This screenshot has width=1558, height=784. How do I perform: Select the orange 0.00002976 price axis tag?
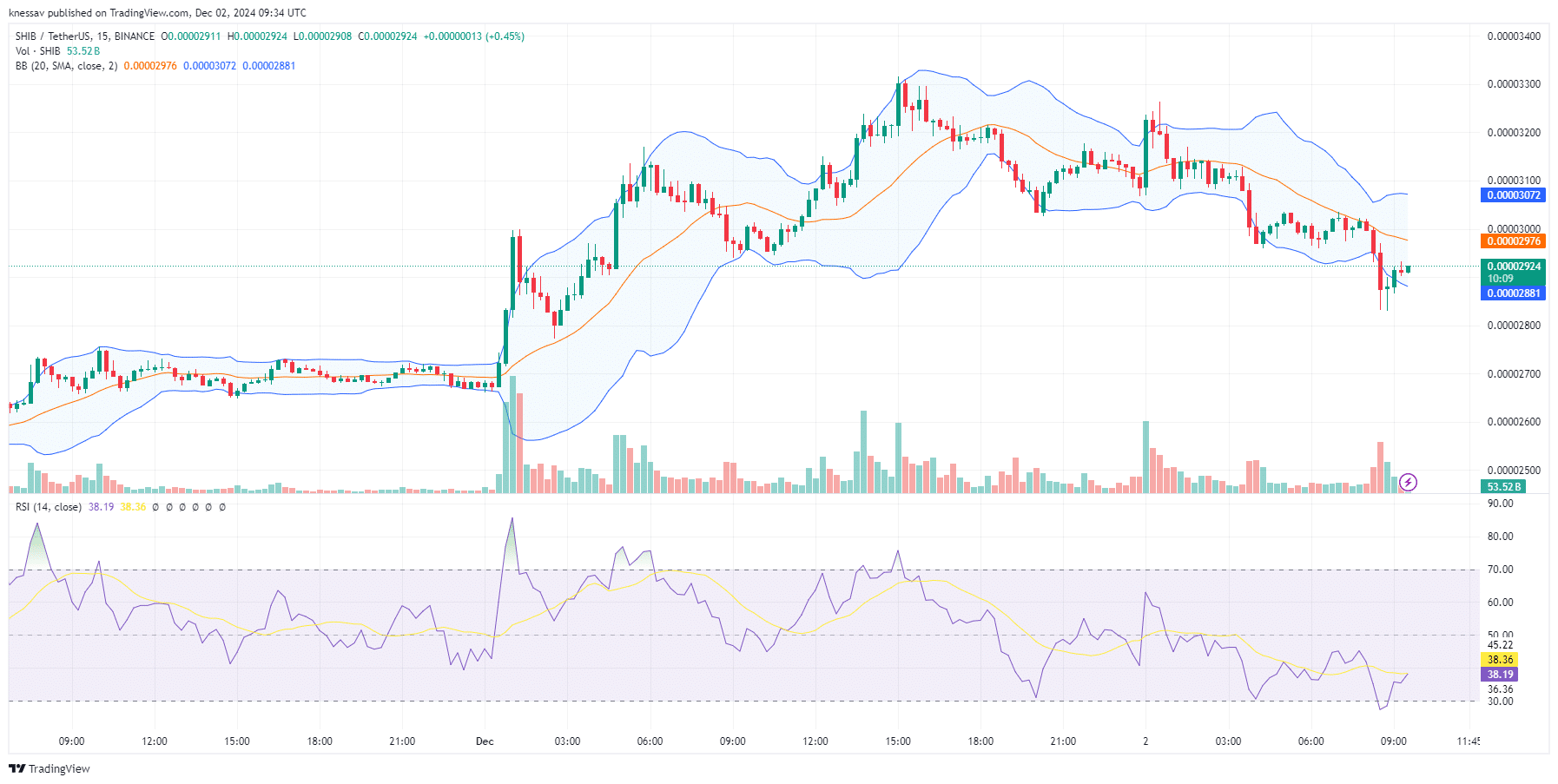coord(1513,241)
